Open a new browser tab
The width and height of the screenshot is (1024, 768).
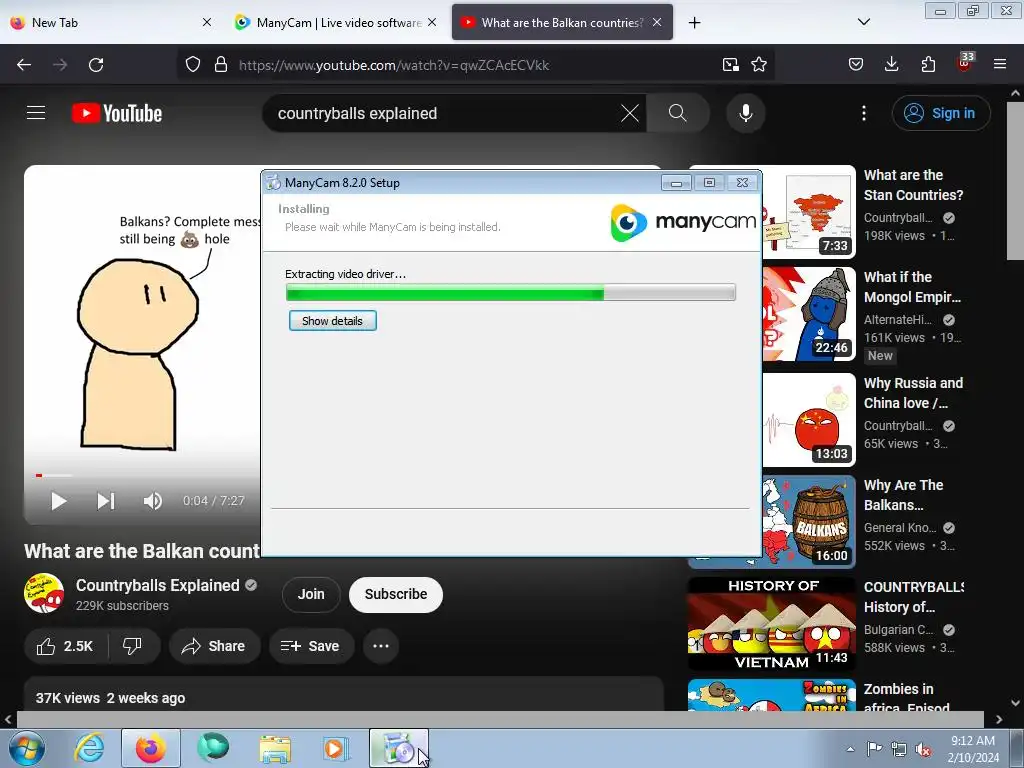click(695, 23)
